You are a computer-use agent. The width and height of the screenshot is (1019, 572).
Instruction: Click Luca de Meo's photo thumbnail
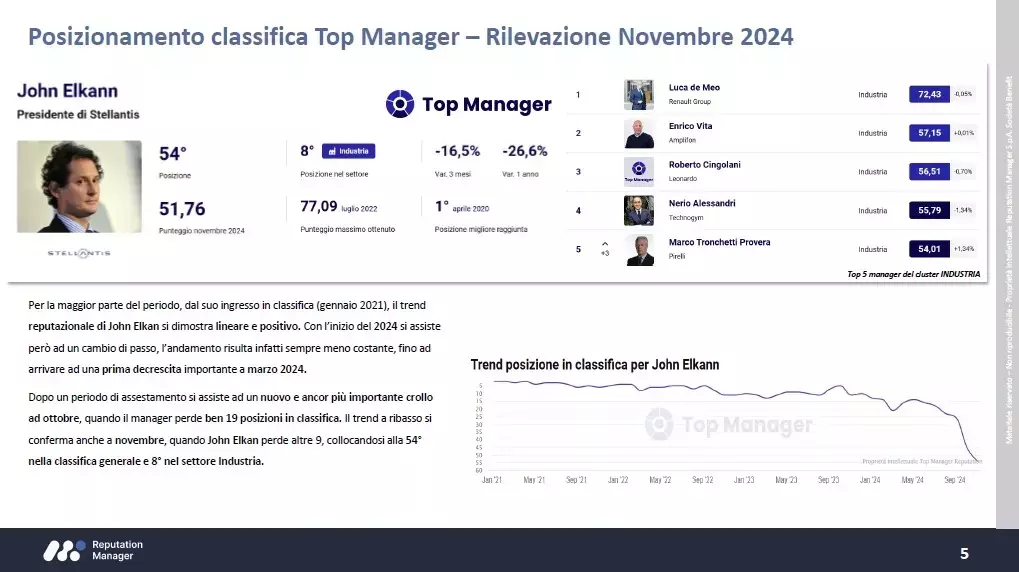pos(639,95)
